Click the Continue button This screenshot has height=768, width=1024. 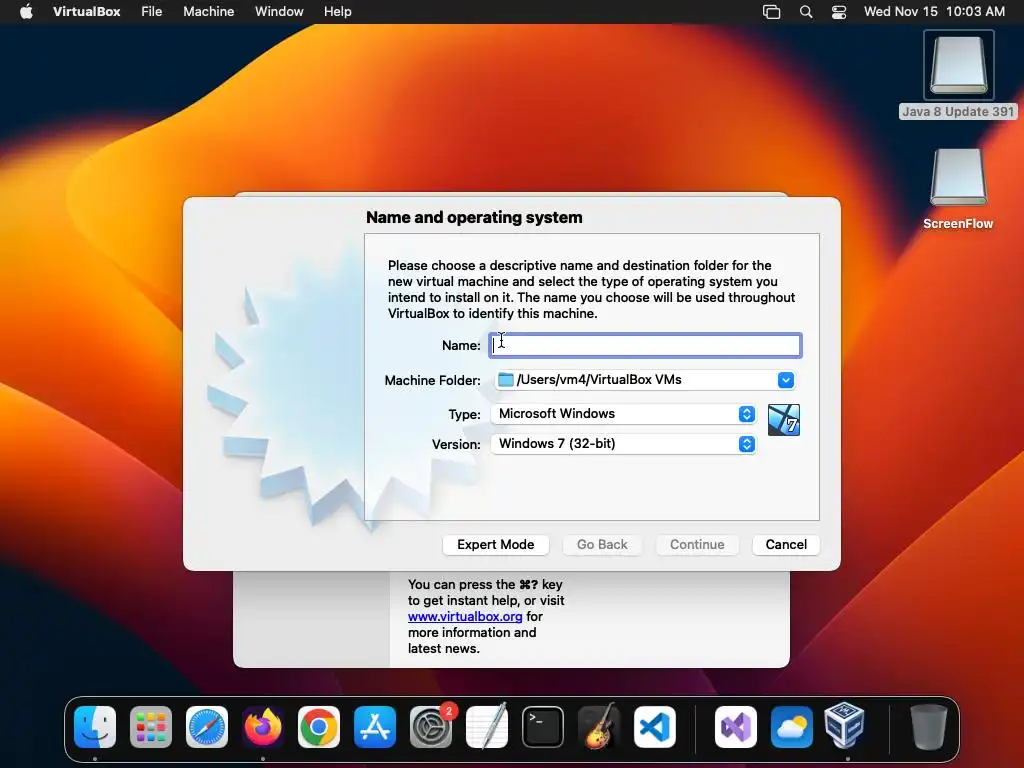pos(697,545)
